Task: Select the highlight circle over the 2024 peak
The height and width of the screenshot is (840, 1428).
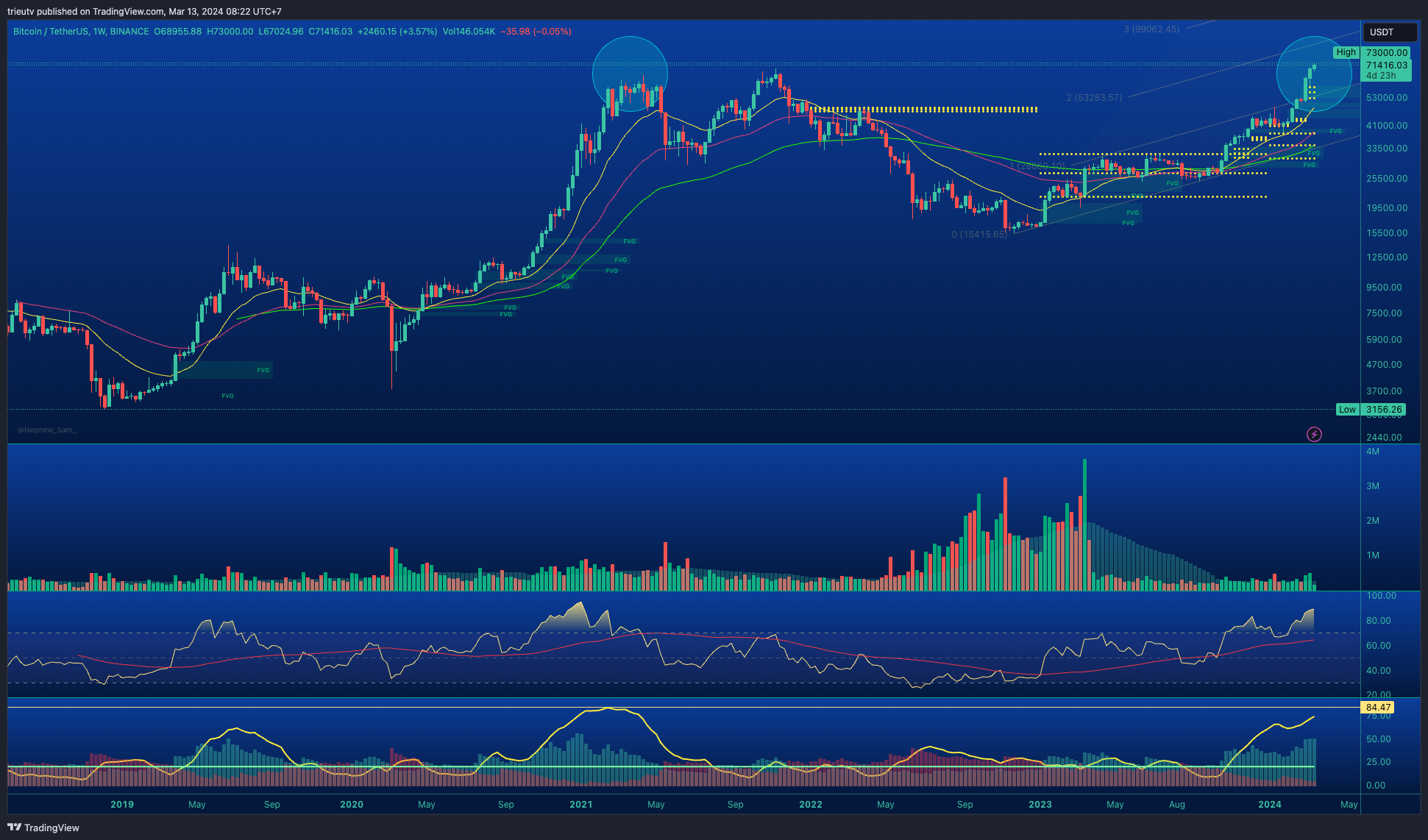Action: [1314, 74]
